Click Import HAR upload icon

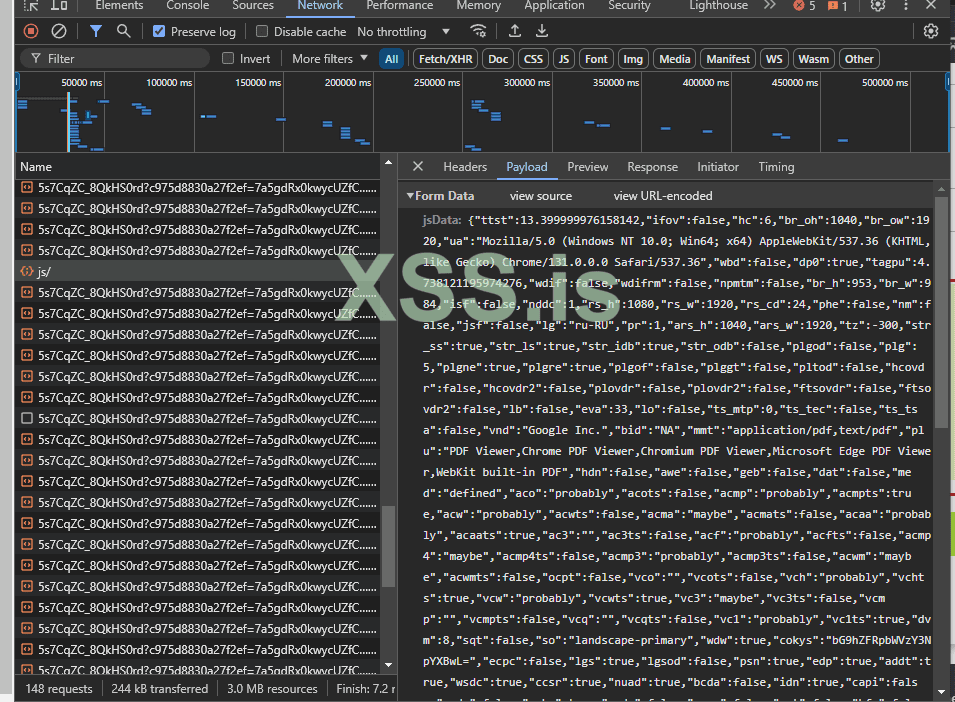[x=515, y=32]
